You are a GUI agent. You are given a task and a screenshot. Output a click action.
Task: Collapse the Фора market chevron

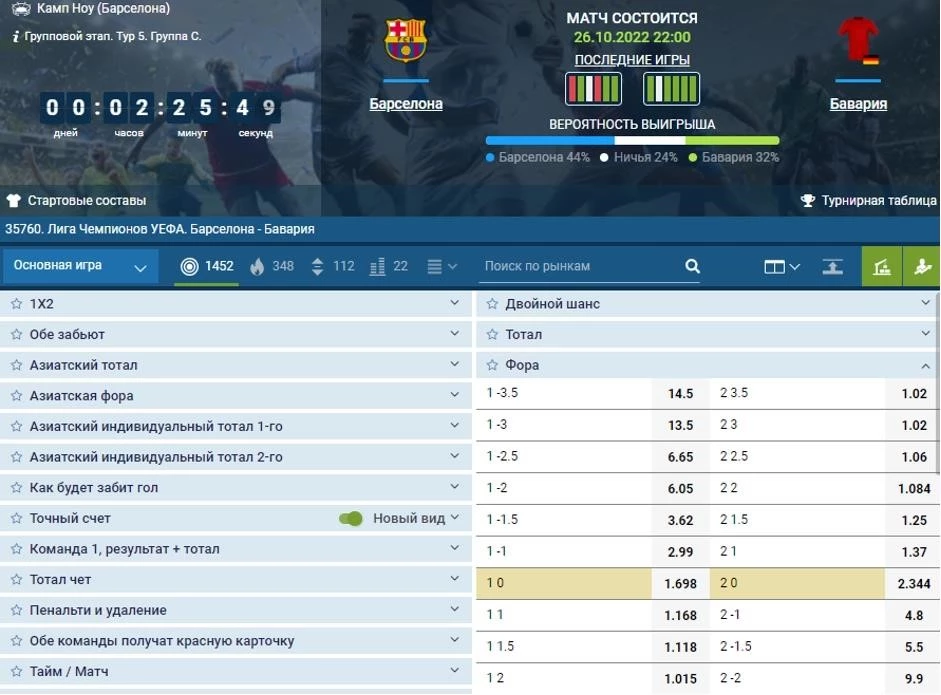point(926,365)
